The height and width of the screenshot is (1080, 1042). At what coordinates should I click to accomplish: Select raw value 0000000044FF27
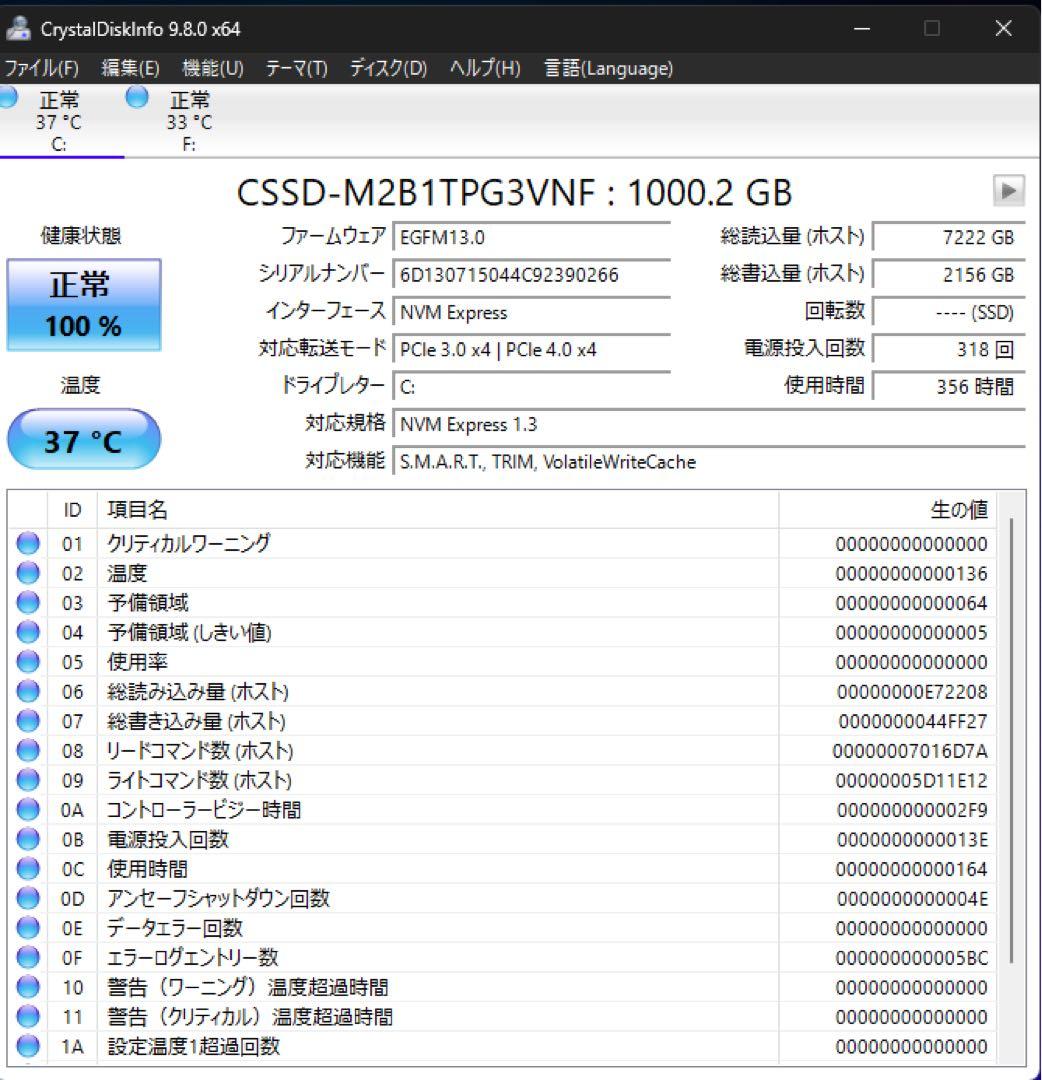coord(913,722)
